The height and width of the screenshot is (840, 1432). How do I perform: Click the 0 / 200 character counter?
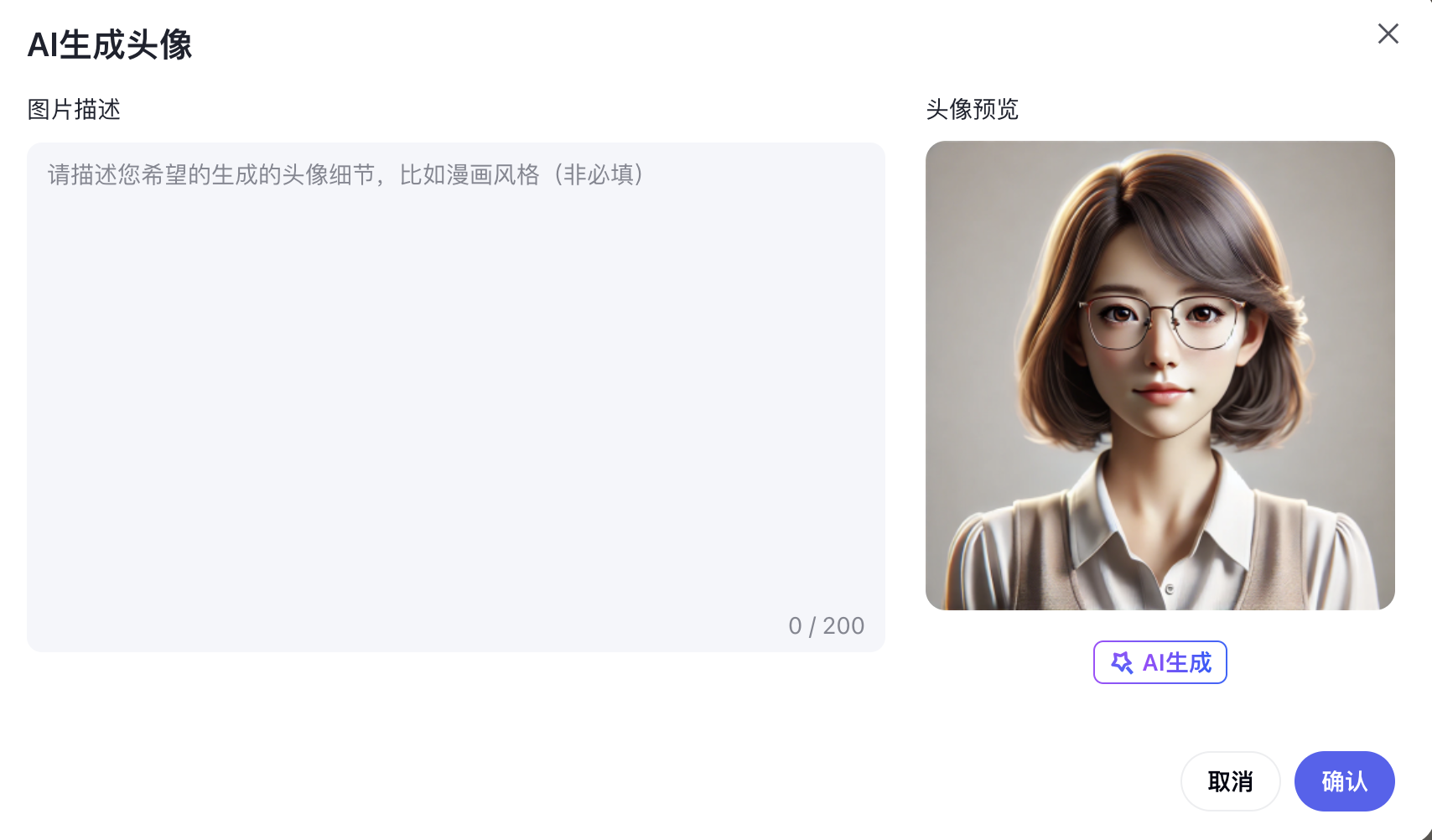tap(826, 626)
